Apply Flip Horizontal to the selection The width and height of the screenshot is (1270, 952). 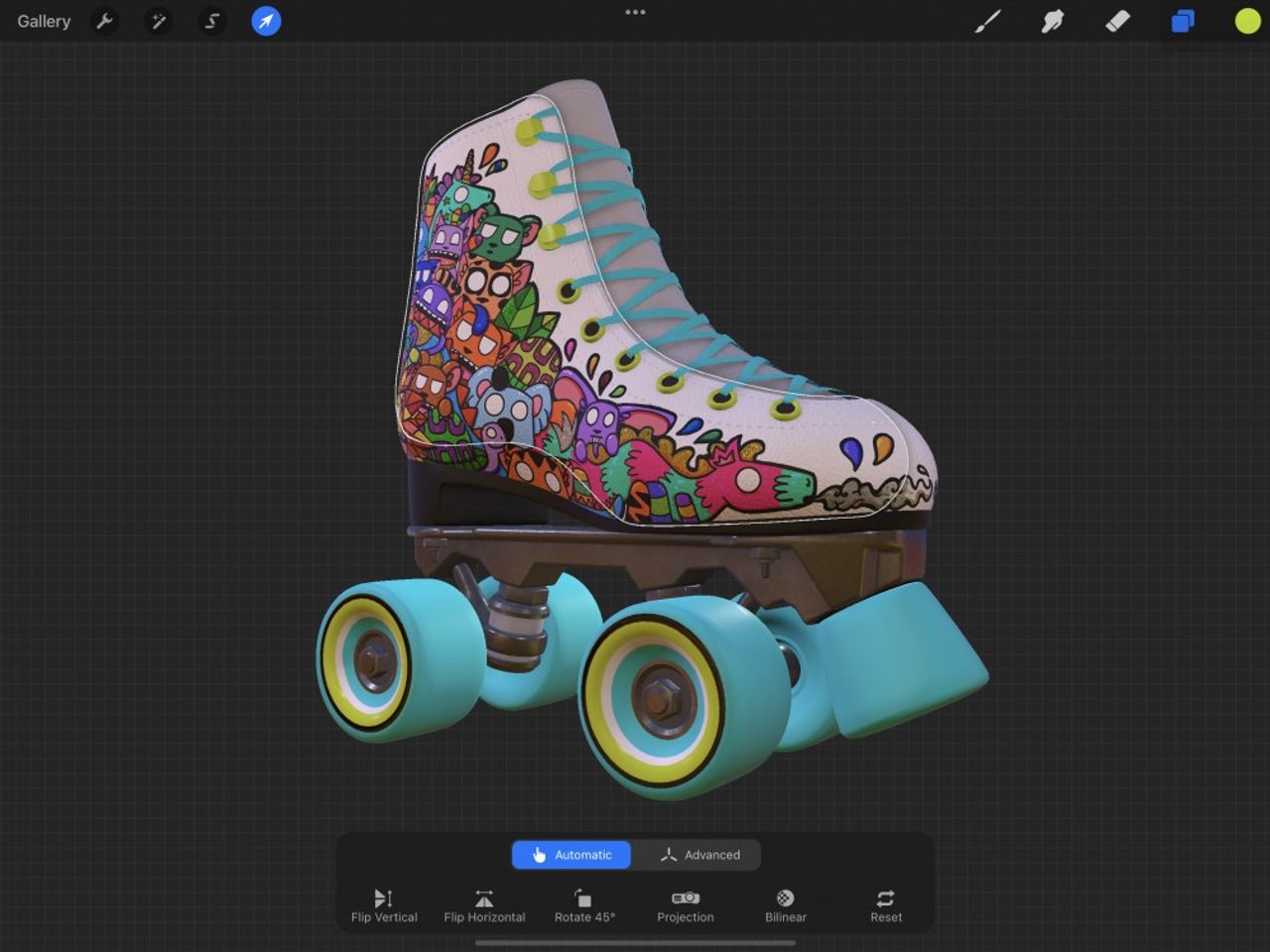click(484, 904)
